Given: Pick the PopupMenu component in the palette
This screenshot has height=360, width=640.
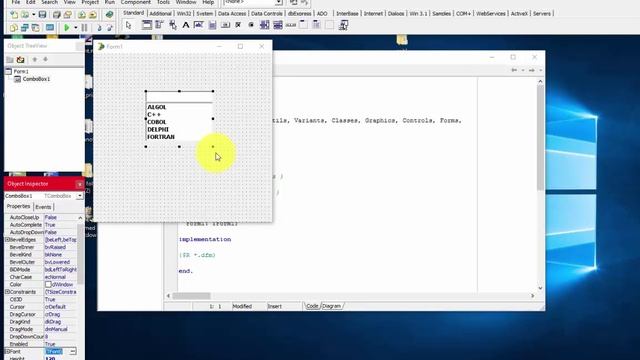Looking at the screenshot, I should (x=173, y=25).
